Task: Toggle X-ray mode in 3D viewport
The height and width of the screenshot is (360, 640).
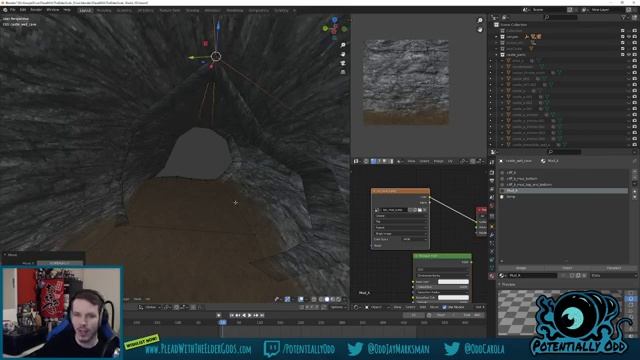Action: tap(313, 299)
